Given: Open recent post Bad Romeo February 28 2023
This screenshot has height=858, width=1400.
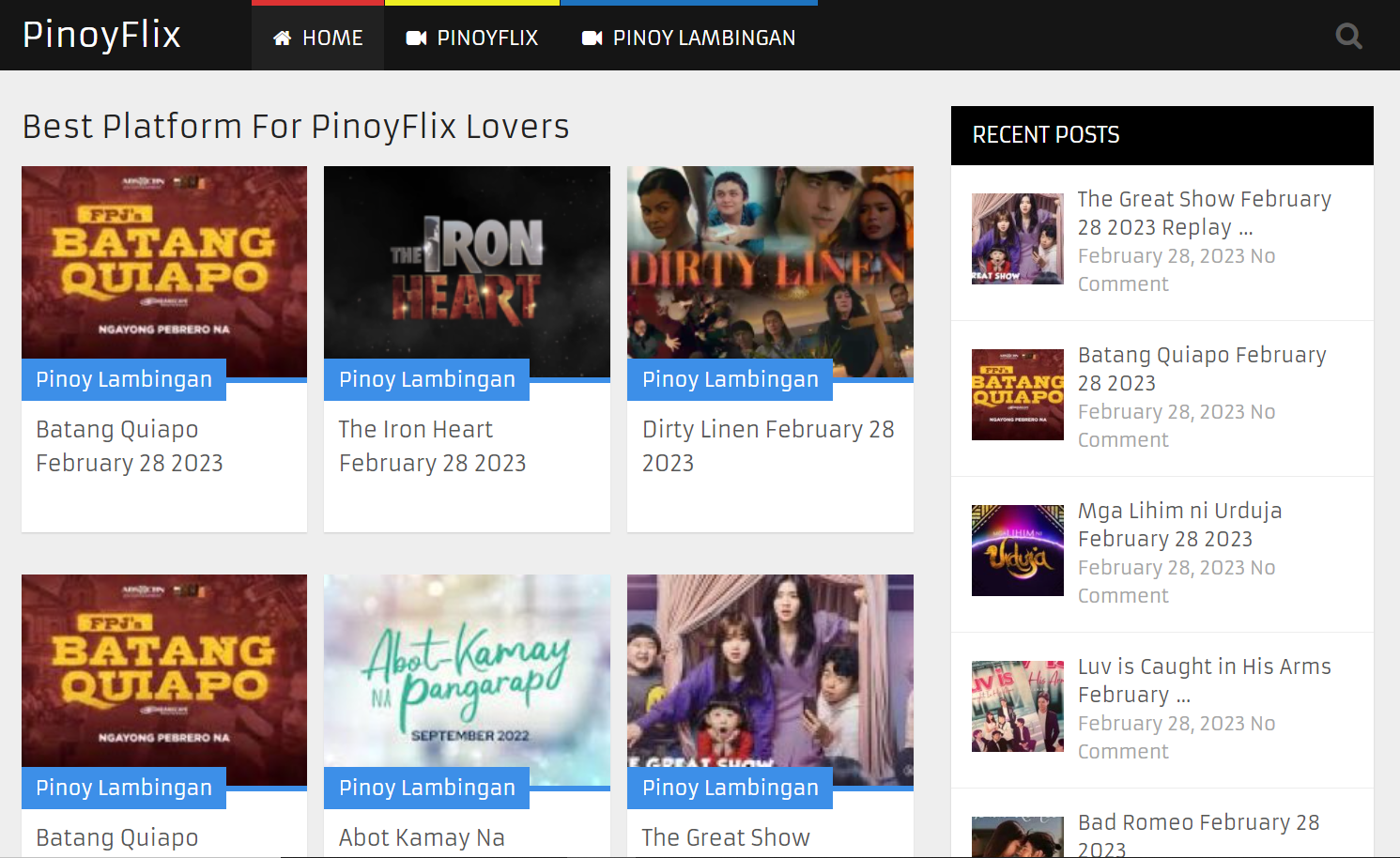Looking at the screenshot, I should 1199,835.
